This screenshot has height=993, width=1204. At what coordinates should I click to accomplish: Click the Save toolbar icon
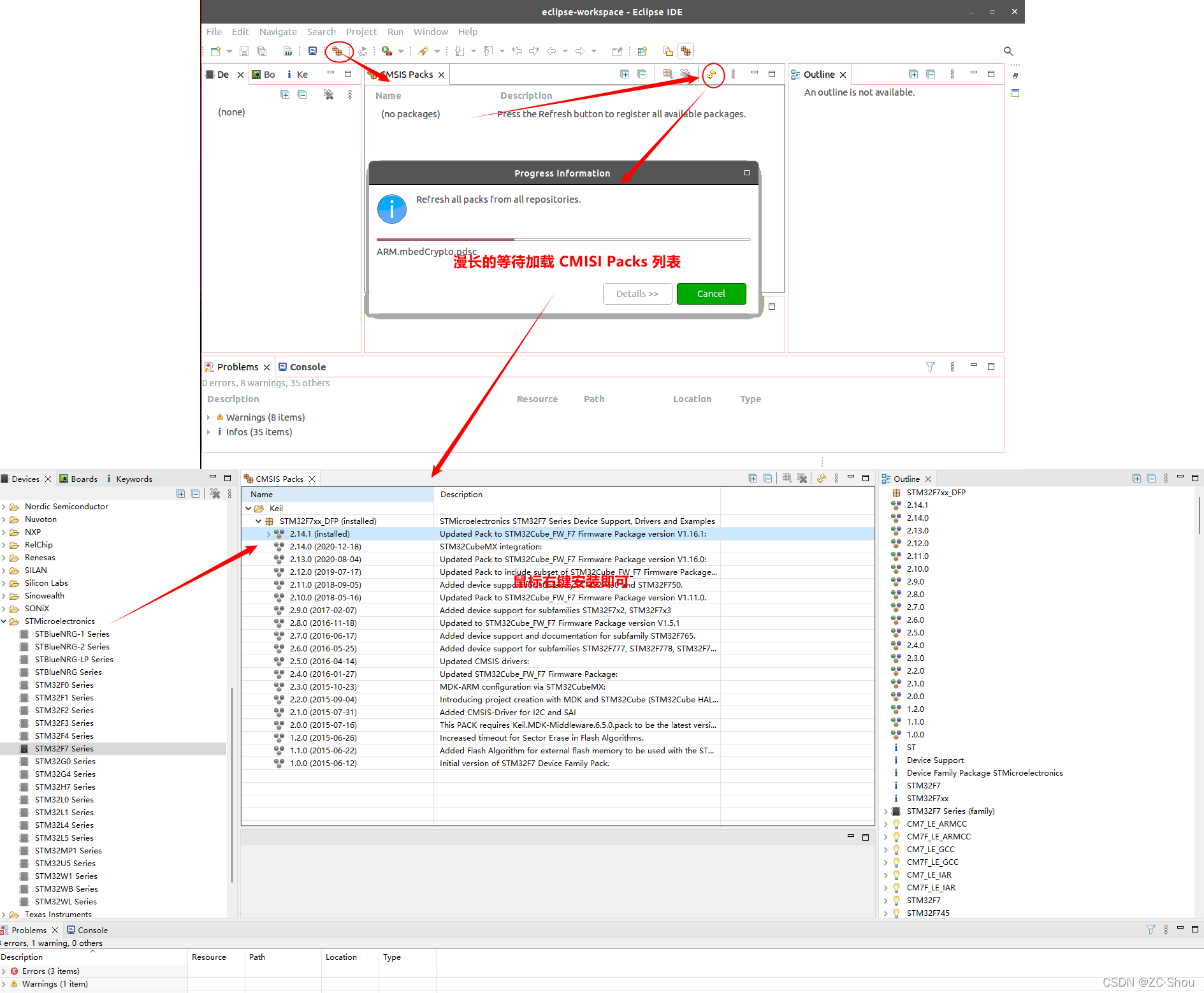[x=244, y=51]
